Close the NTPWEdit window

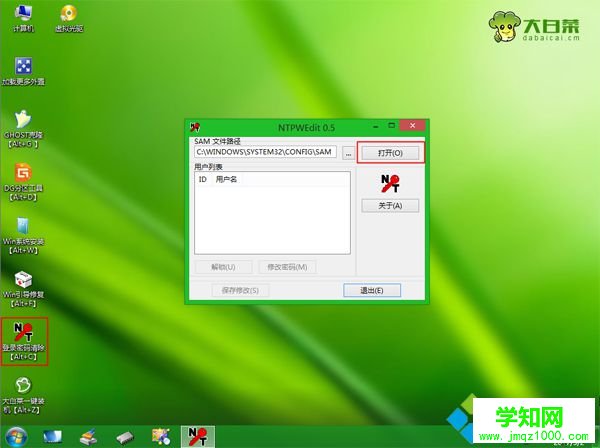click(412, 125)
